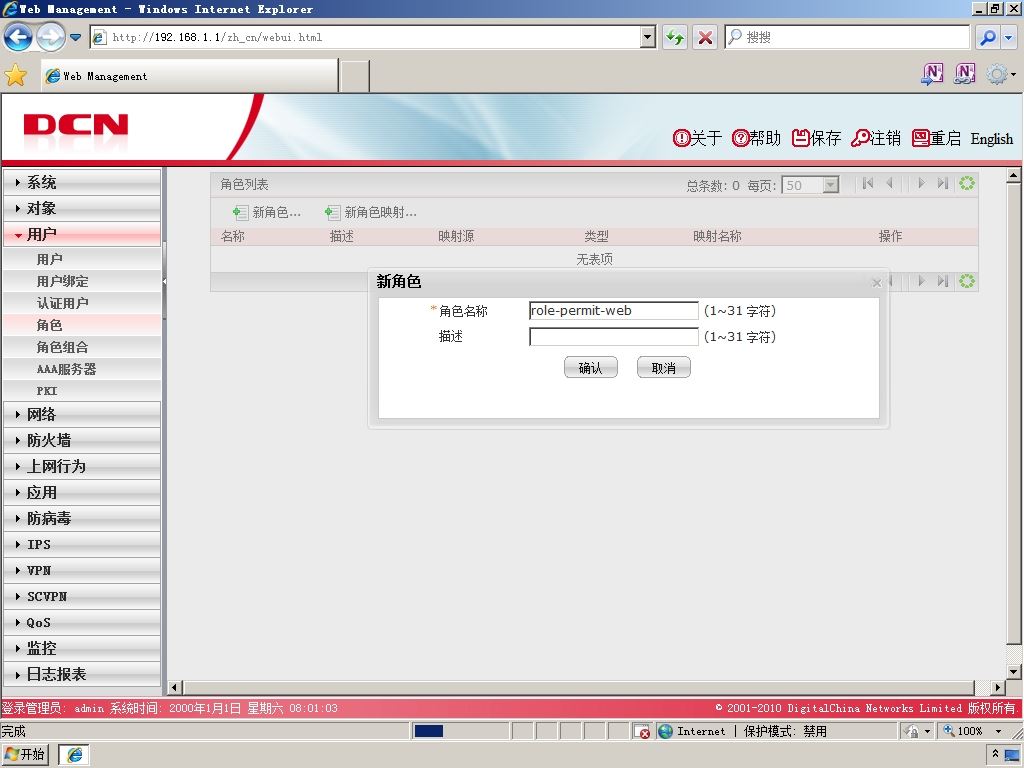Screen dimensions: 1024x768
Task: Switch language to English
Action: click(991, 138)
